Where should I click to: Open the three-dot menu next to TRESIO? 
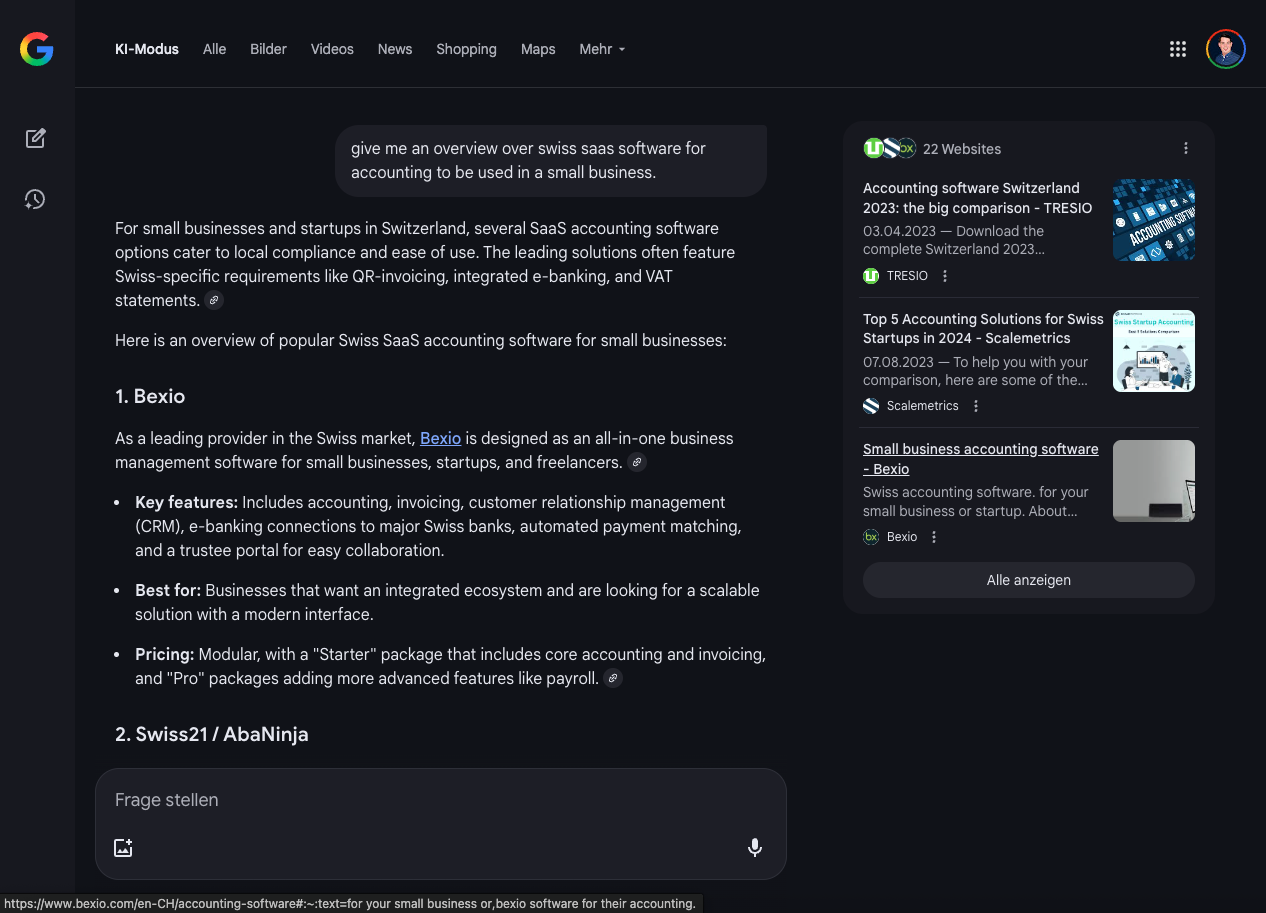pyautogui.click(x=945, y=276)
